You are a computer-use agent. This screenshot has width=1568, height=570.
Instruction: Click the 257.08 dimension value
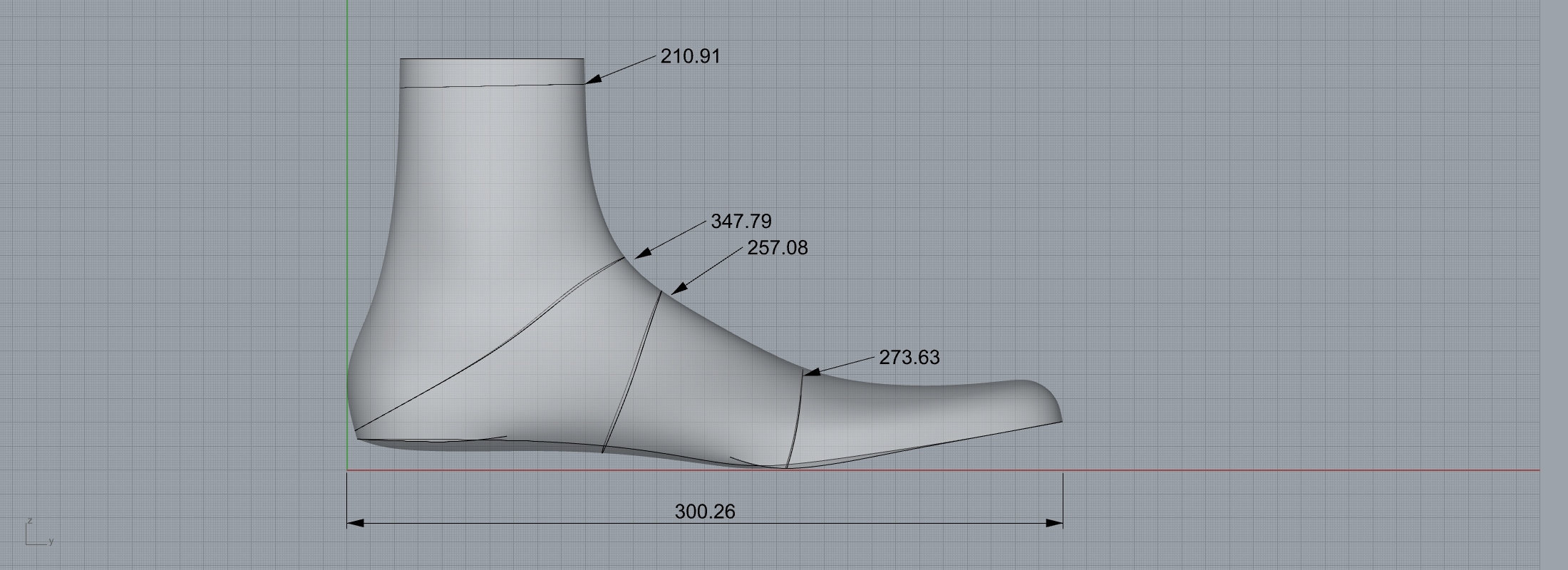[777, 248]
